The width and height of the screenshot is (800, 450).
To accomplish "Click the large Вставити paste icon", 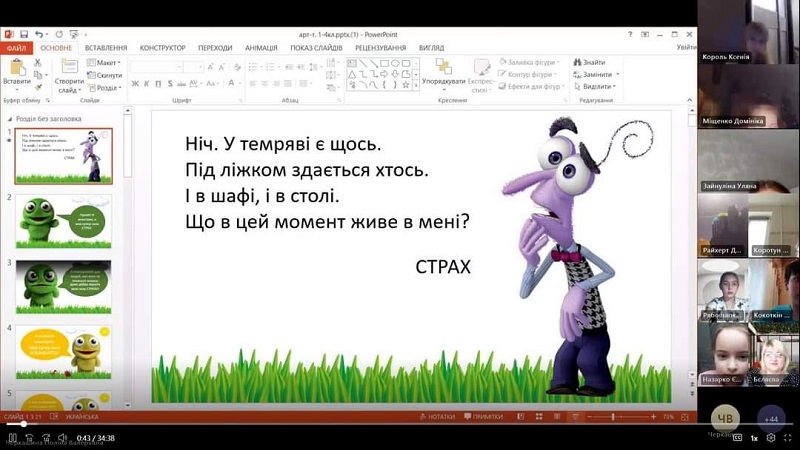I will (x=17, y=67).
